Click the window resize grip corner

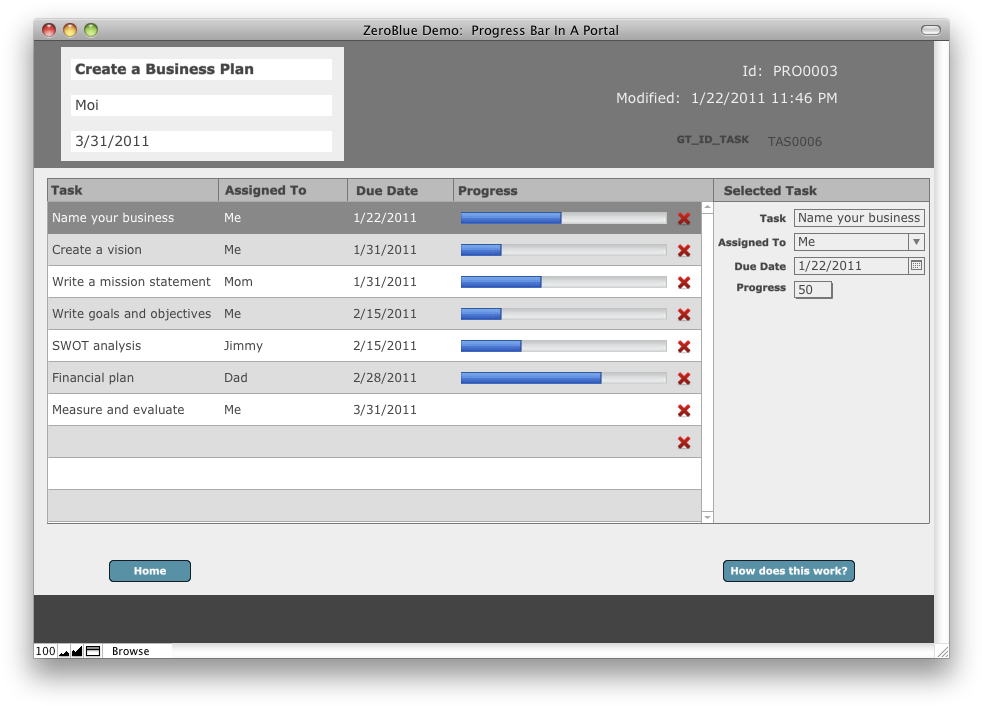pyautogui.click(x=942, y=651)
